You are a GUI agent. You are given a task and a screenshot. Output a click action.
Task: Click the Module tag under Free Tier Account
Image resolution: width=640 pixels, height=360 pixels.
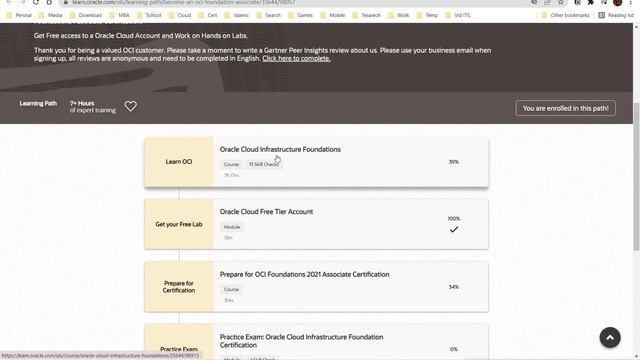click(232, 227)
